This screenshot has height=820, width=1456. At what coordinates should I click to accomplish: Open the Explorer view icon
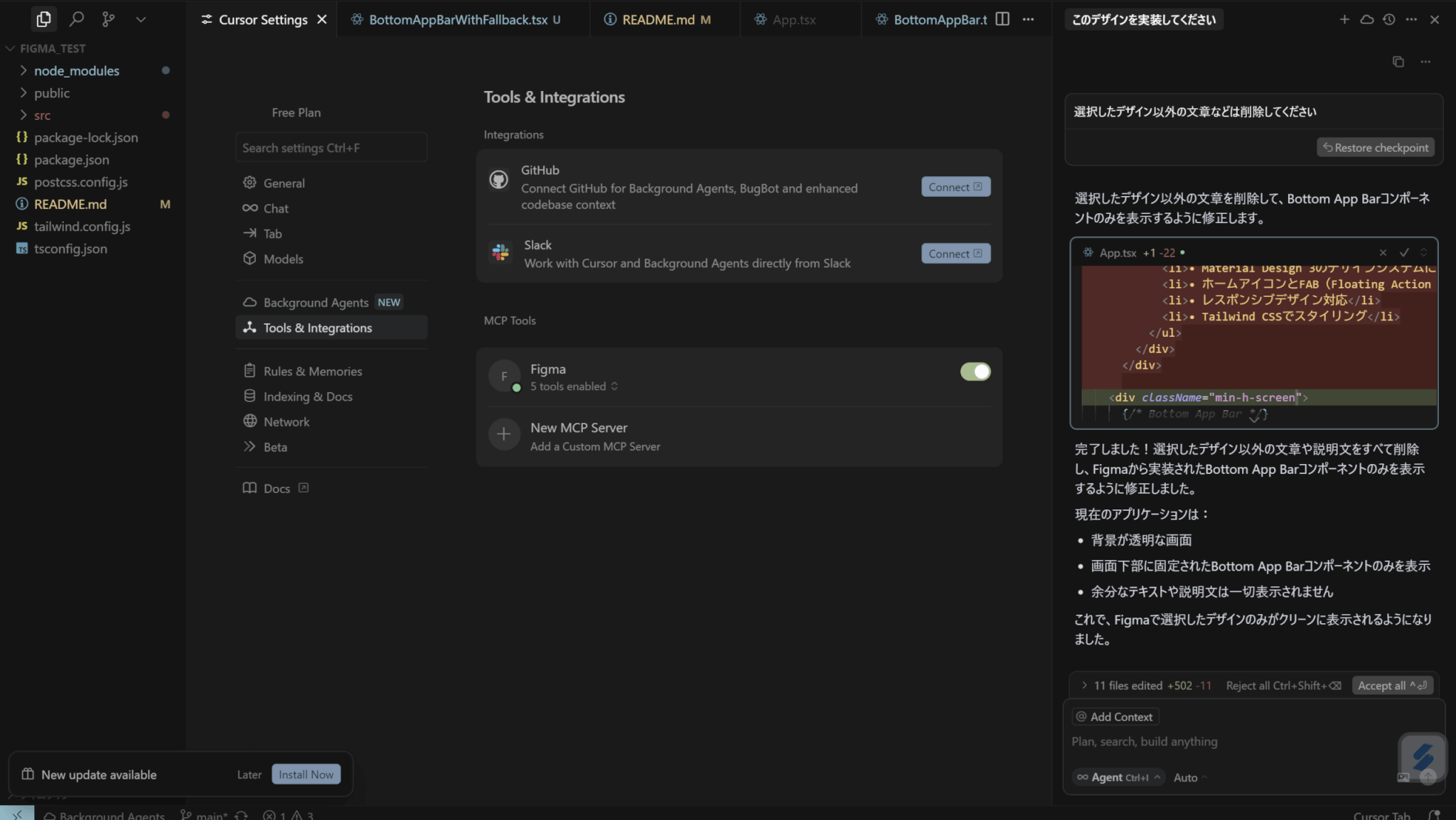[x=43, y=19]
